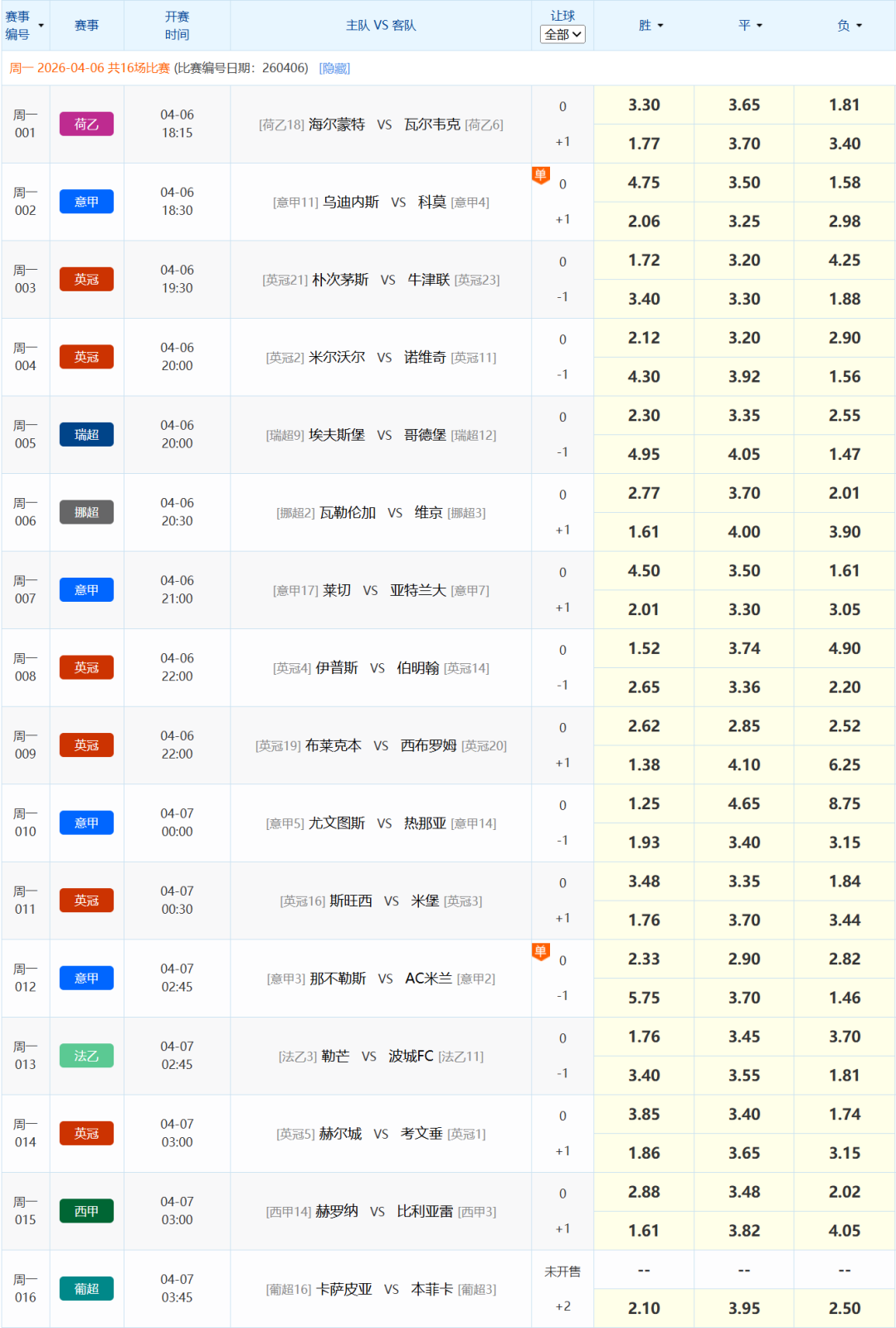Click the 单 badge on match 012

[x=541, y=952]
